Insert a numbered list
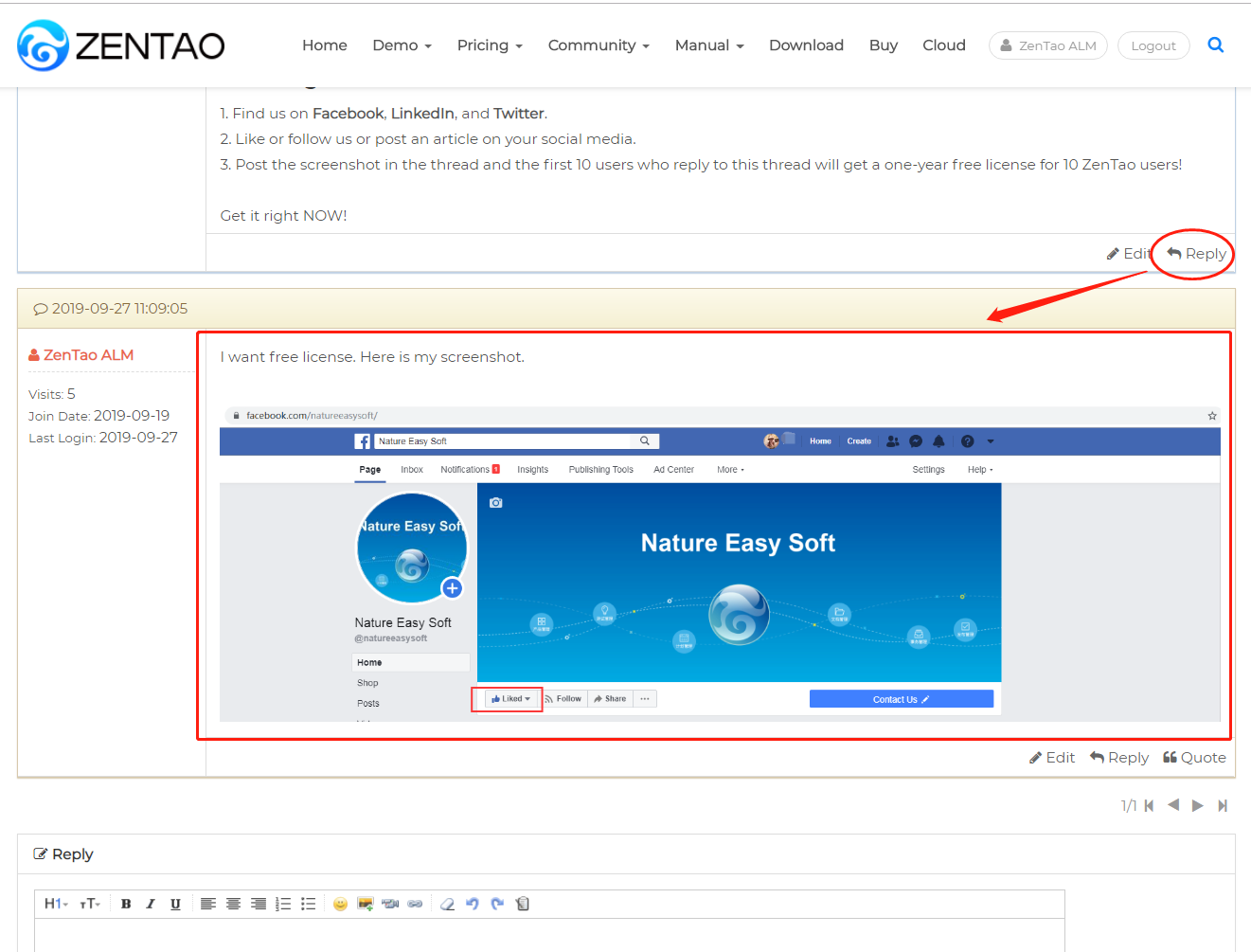Screen dimensions: 1251x952 [283, 904]
